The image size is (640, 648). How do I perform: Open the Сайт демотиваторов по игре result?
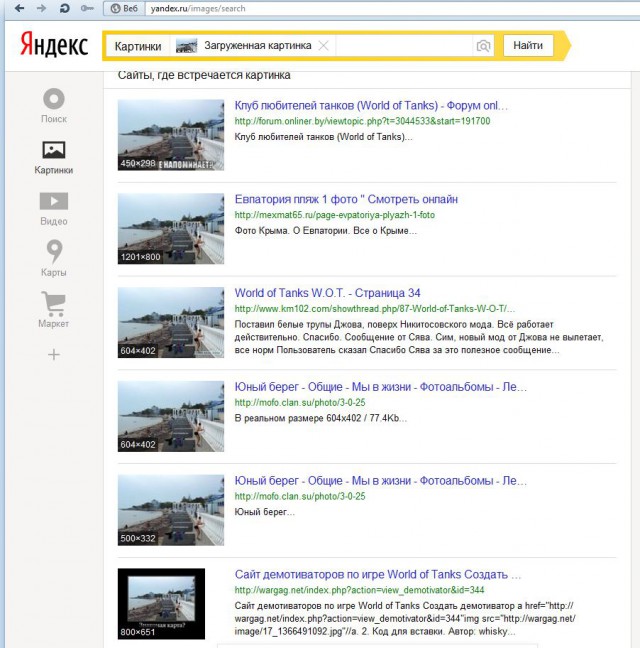378,574
